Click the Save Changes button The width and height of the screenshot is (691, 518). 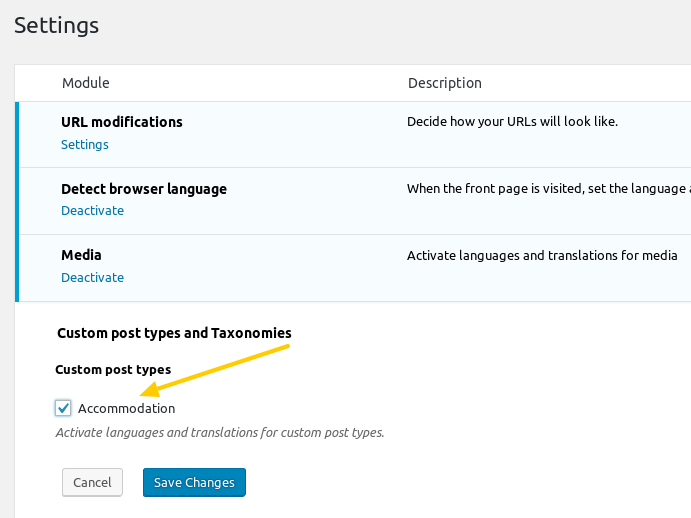[194, 482]
